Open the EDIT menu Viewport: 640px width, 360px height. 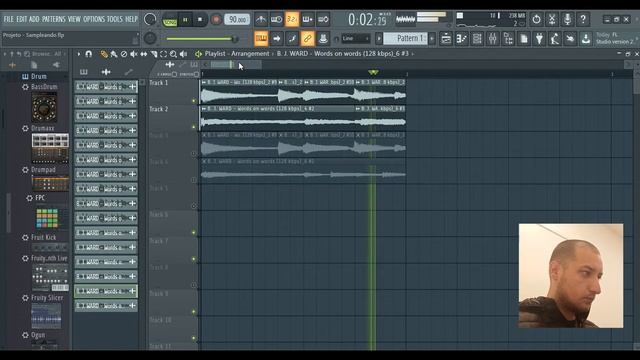(x=21, y=19)
